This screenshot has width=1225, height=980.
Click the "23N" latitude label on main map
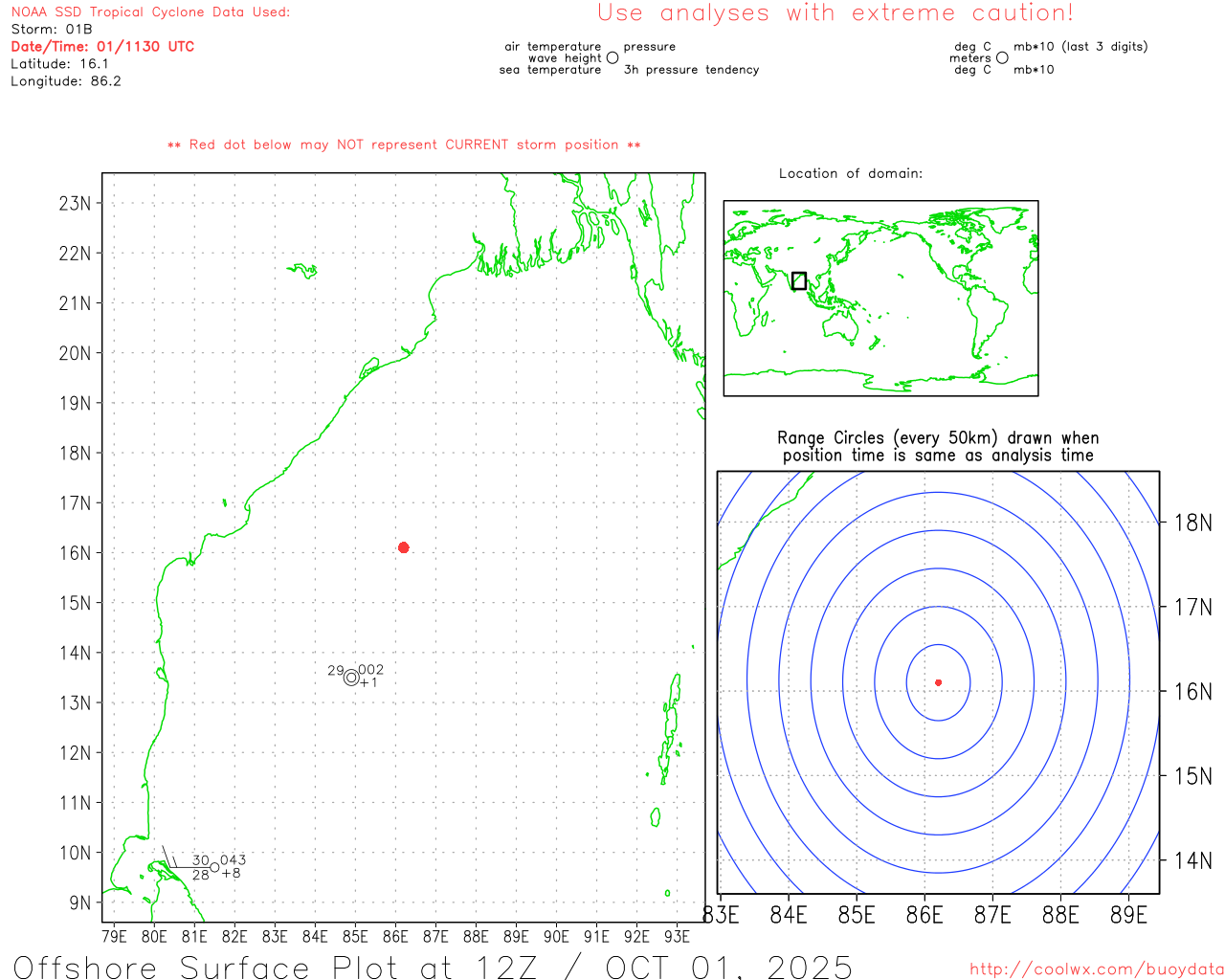75,204
